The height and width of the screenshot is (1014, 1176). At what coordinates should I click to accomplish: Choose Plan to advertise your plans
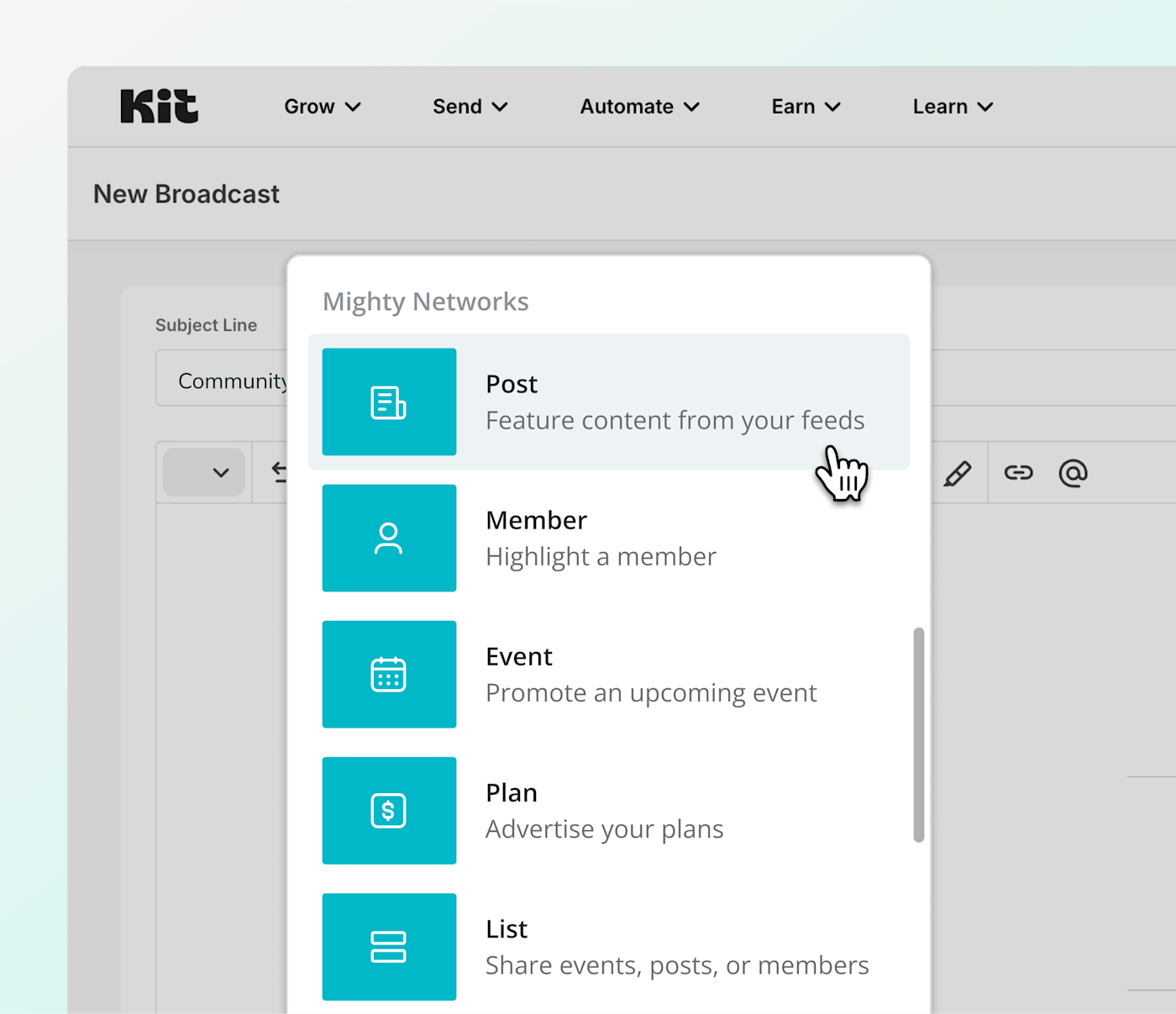click(x=609, y=810)
